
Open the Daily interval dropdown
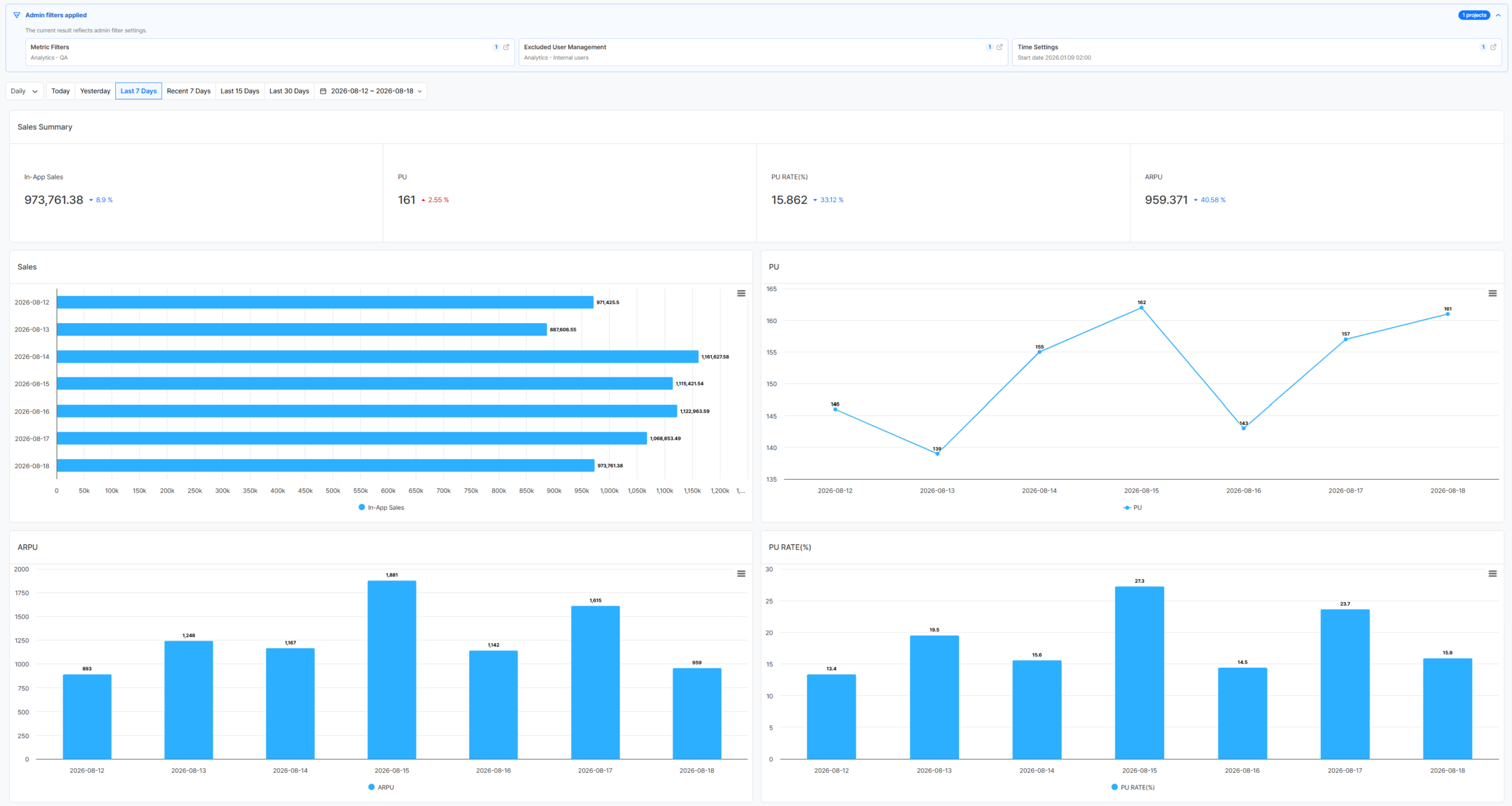(x=24, y=92)
